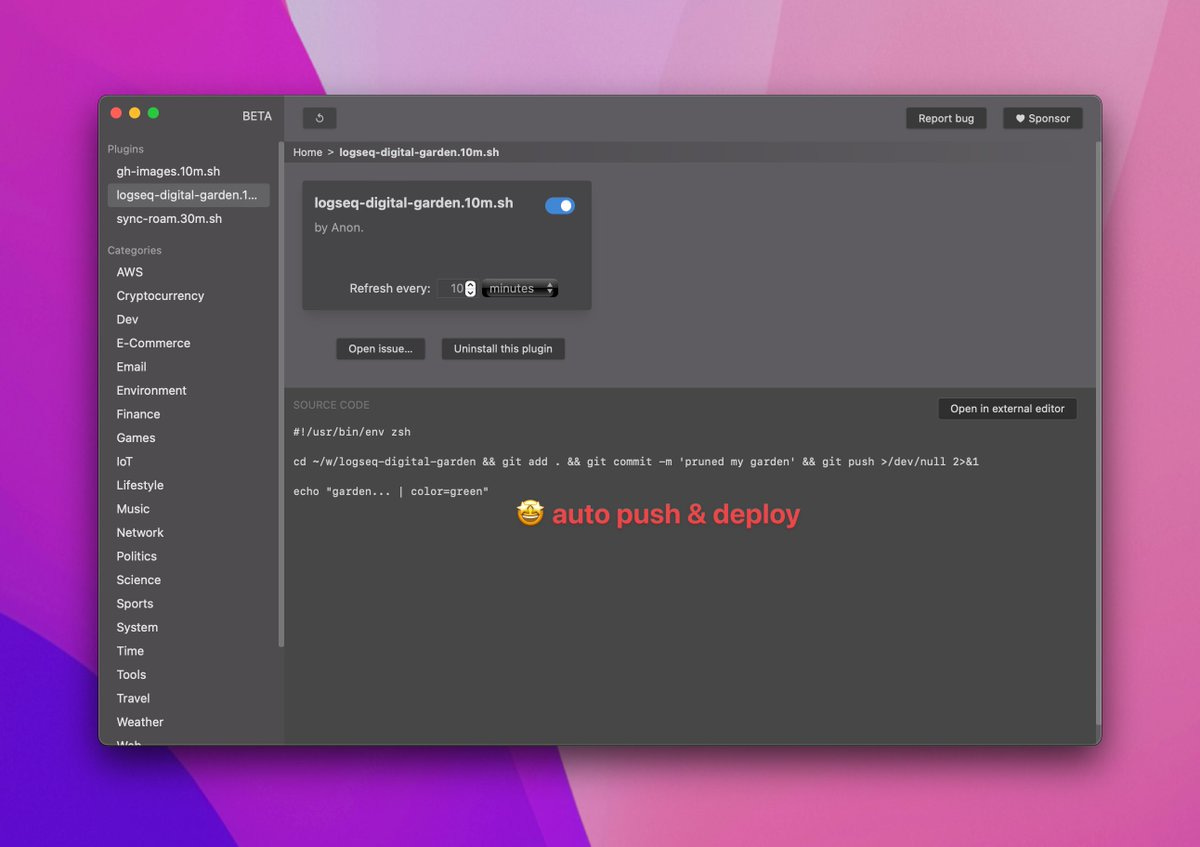Browse the Finance category
1200x847 pixels.
[138, 414]
